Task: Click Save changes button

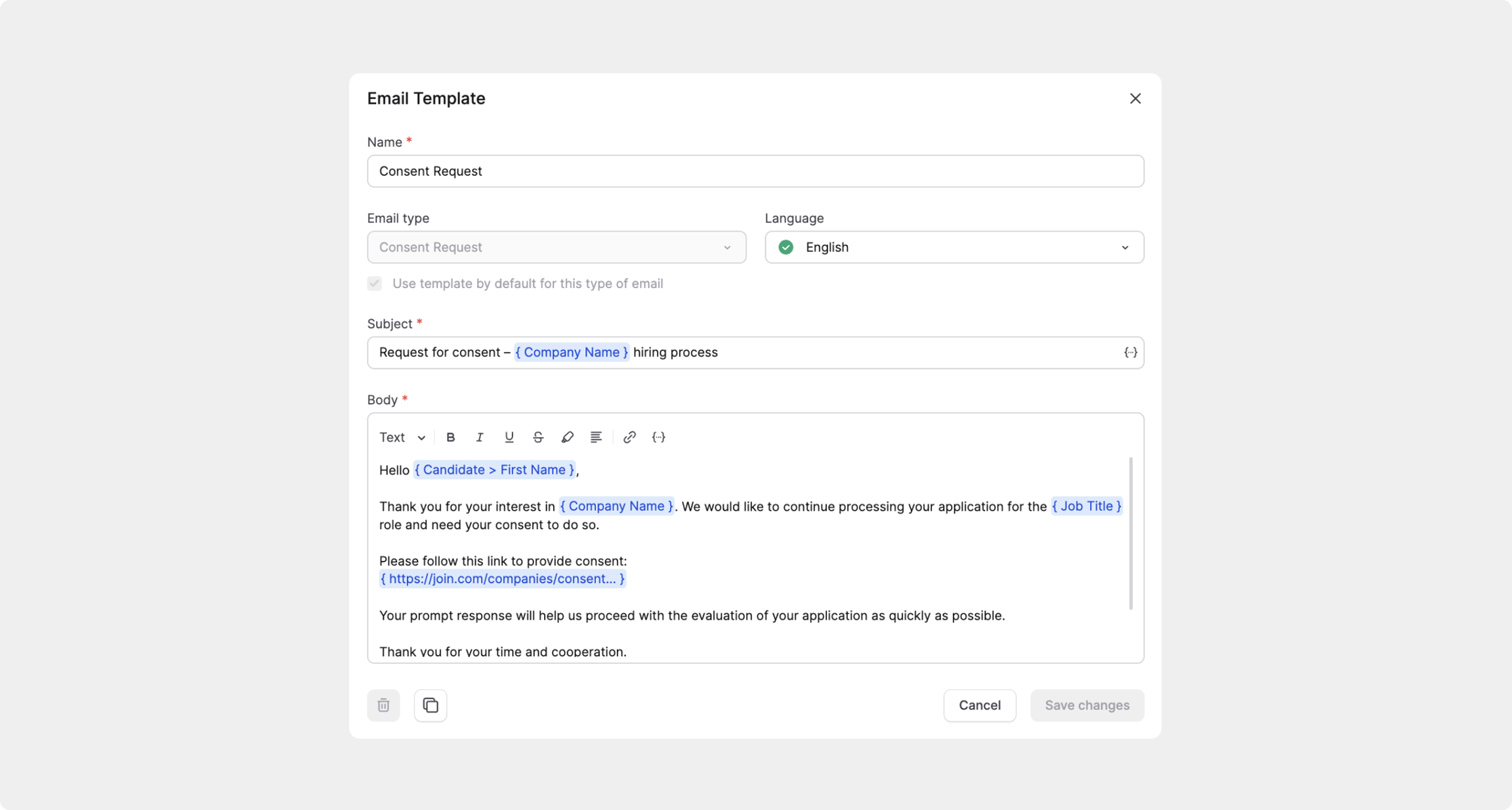Action: 1087,706
